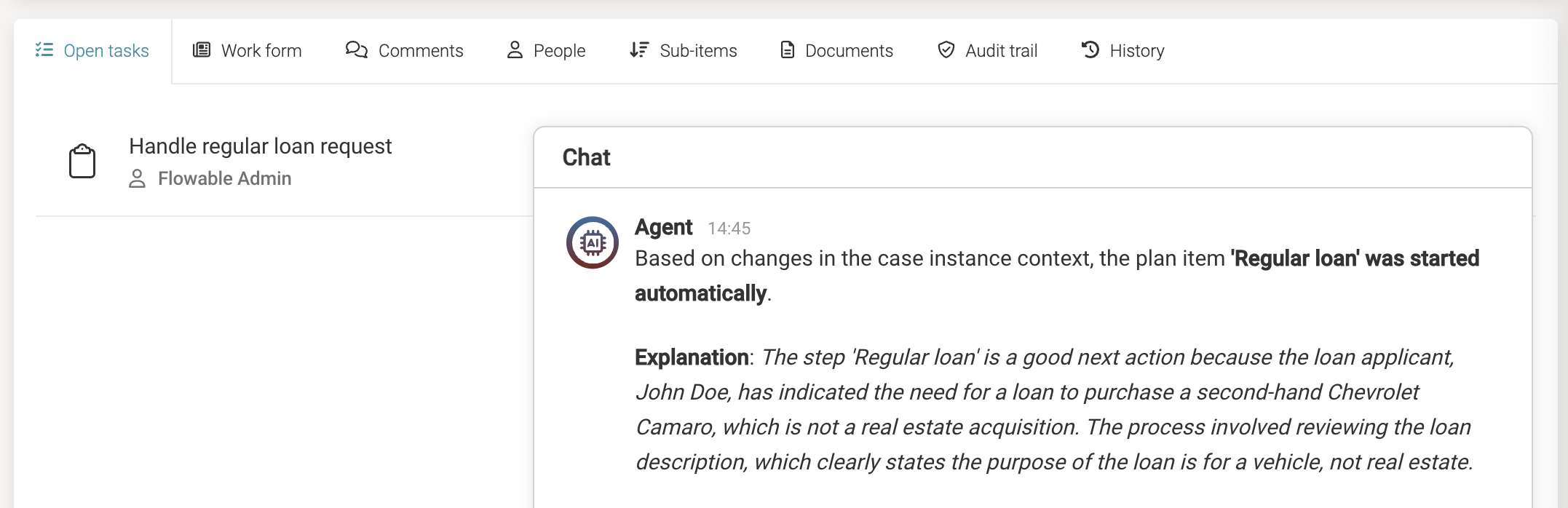Switch to the History tab

1136,49
